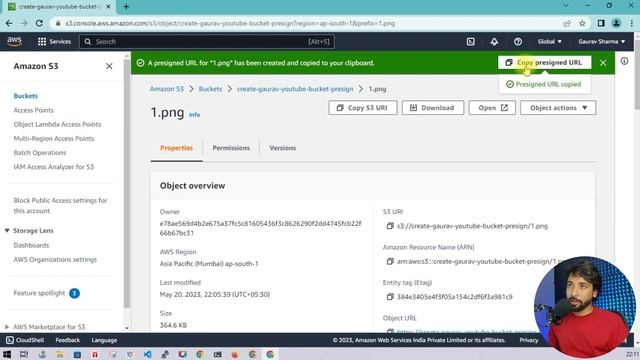
Task: Click the Open object button
Action: 492,108
